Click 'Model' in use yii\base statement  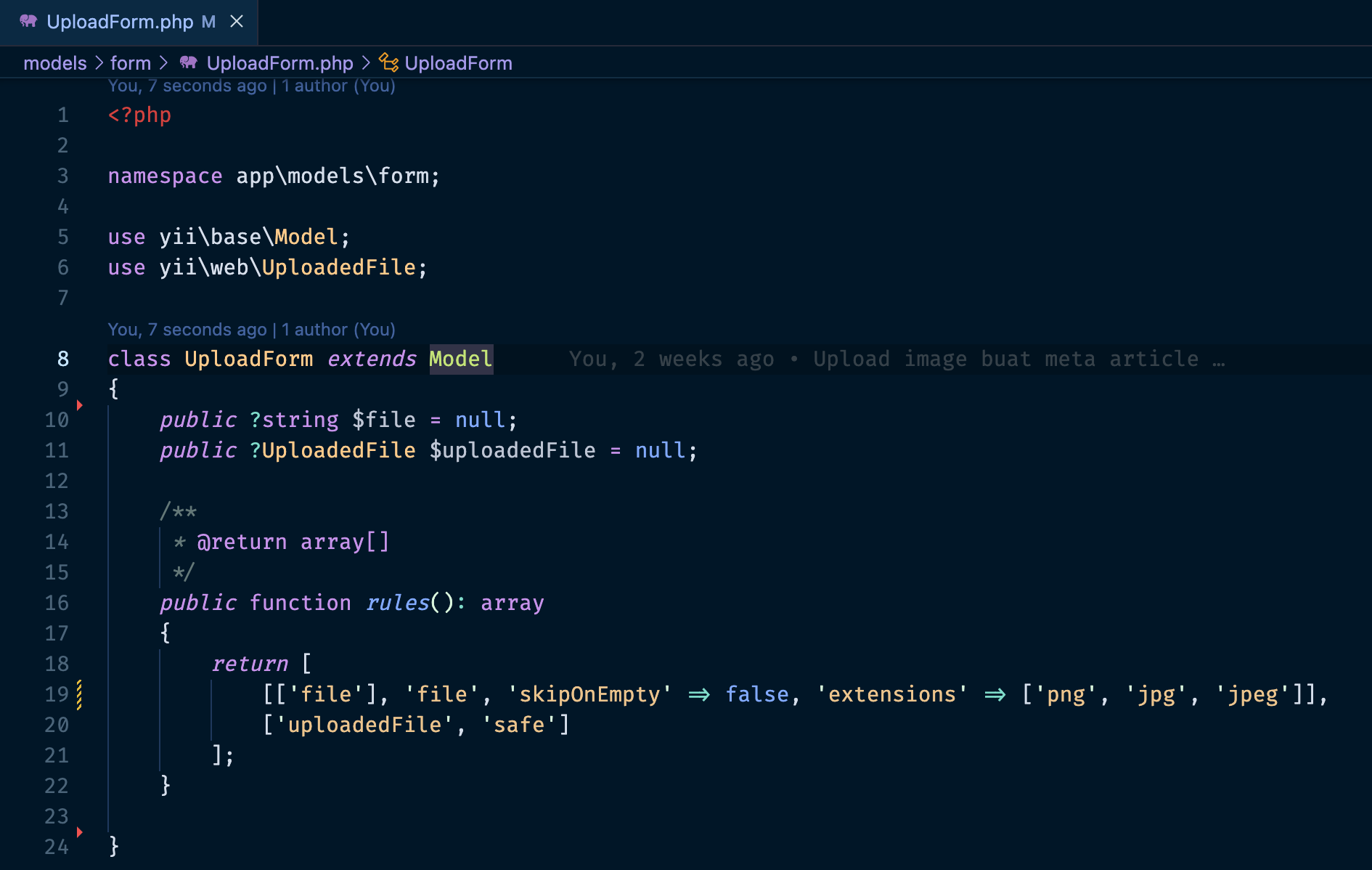(x=306, y=237)
